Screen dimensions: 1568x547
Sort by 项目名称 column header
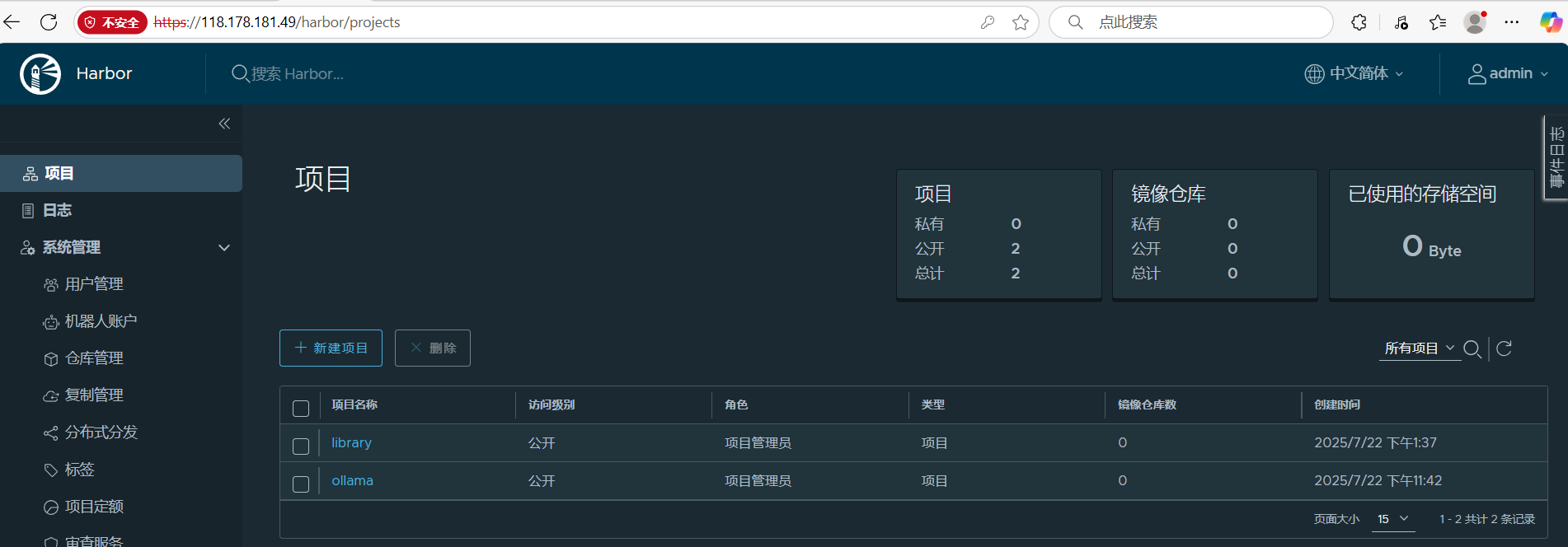tap(354, 404)
